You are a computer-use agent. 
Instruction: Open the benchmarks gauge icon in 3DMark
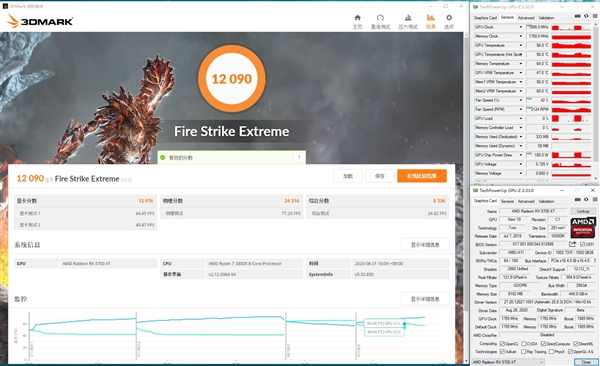(x=380, y=18)
